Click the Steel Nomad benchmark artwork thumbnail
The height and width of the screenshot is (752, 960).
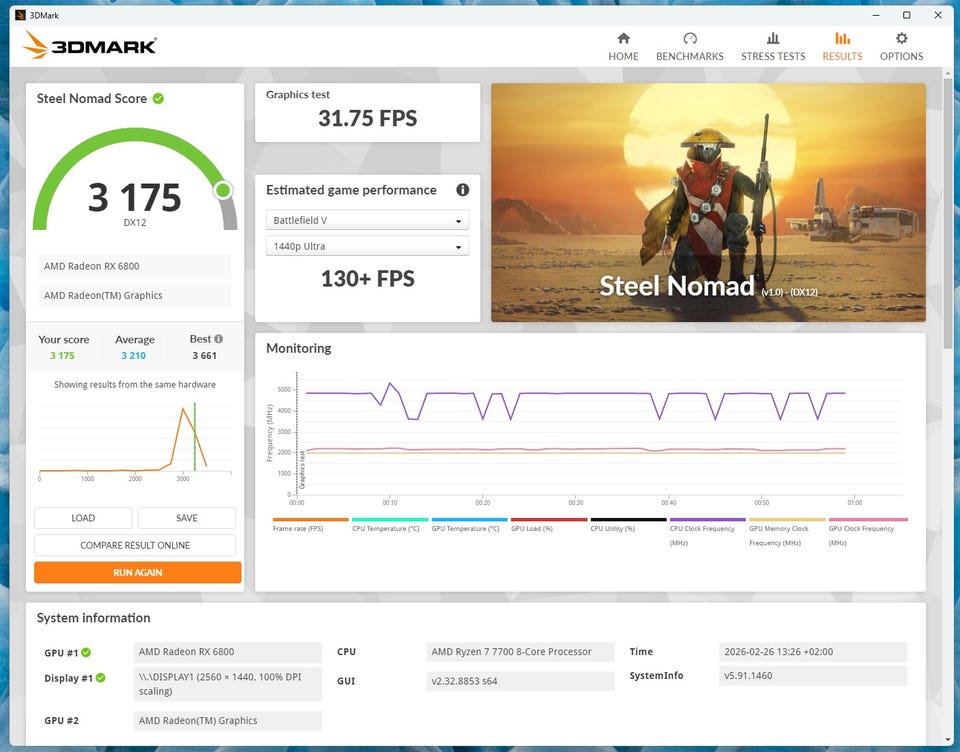(708, 202)
